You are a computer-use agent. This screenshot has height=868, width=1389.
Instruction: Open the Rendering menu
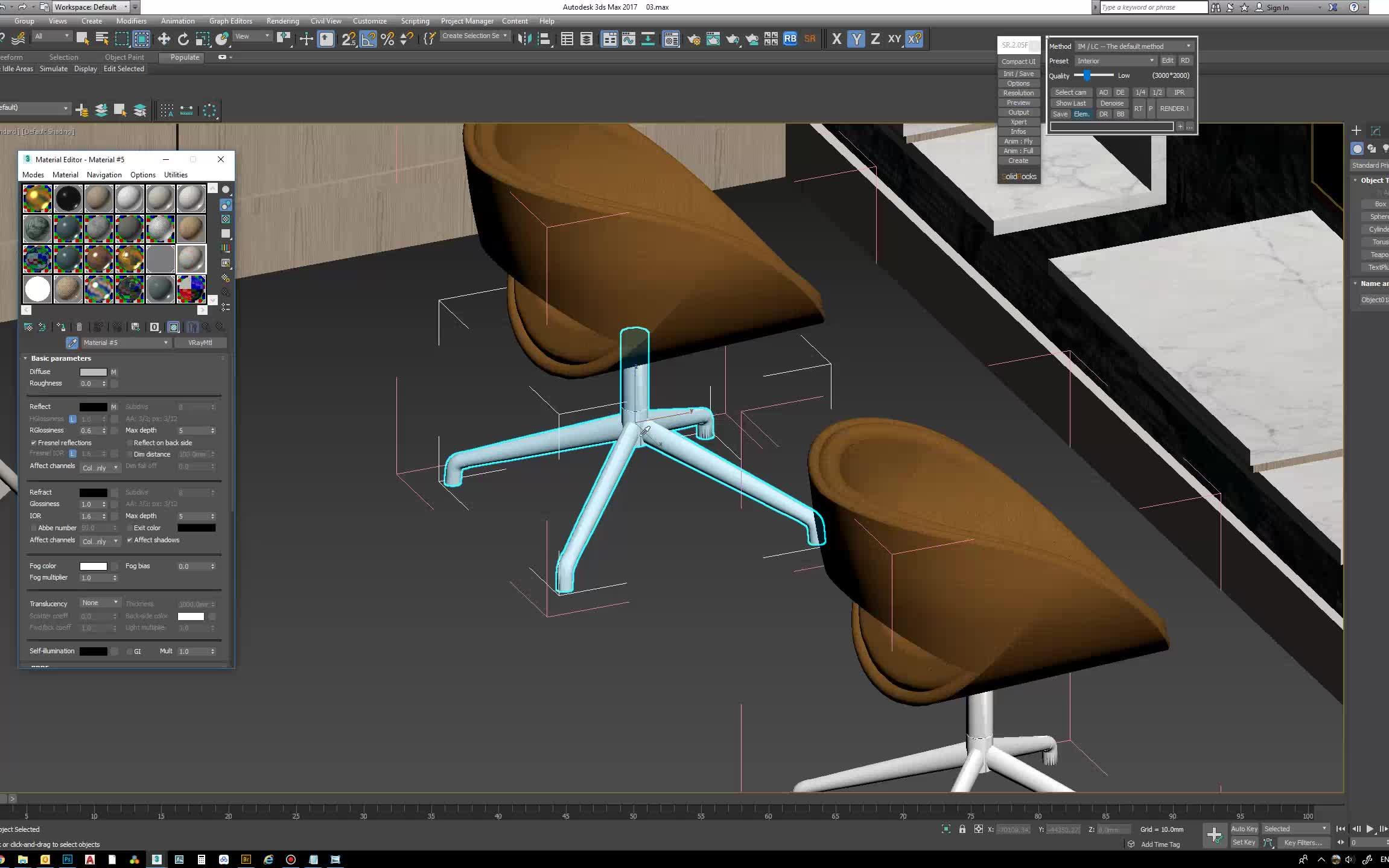(282, 21)
